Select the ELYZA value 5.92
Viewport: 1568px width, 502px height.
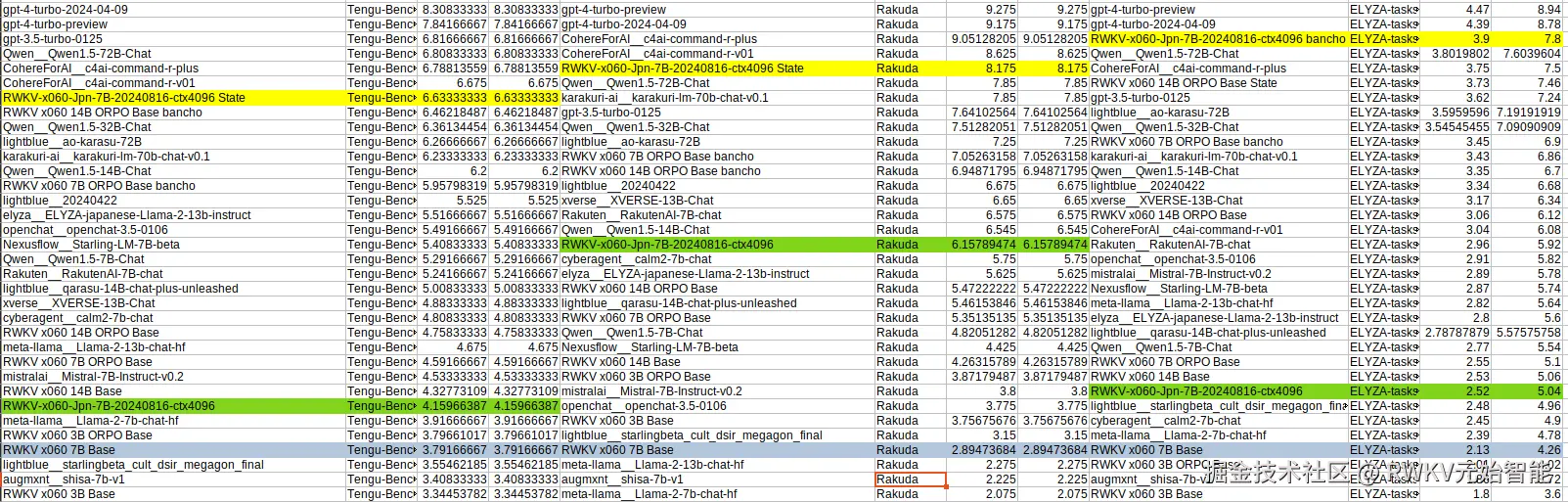[x=1527, y=245]
